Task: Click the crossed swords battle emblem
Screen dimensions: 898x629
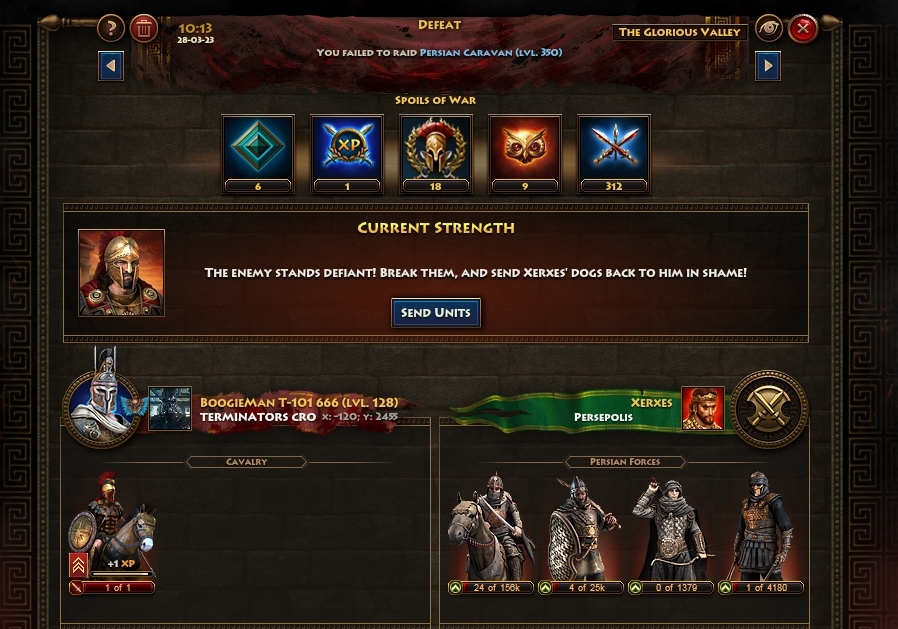Action: [x=769, y=408]
